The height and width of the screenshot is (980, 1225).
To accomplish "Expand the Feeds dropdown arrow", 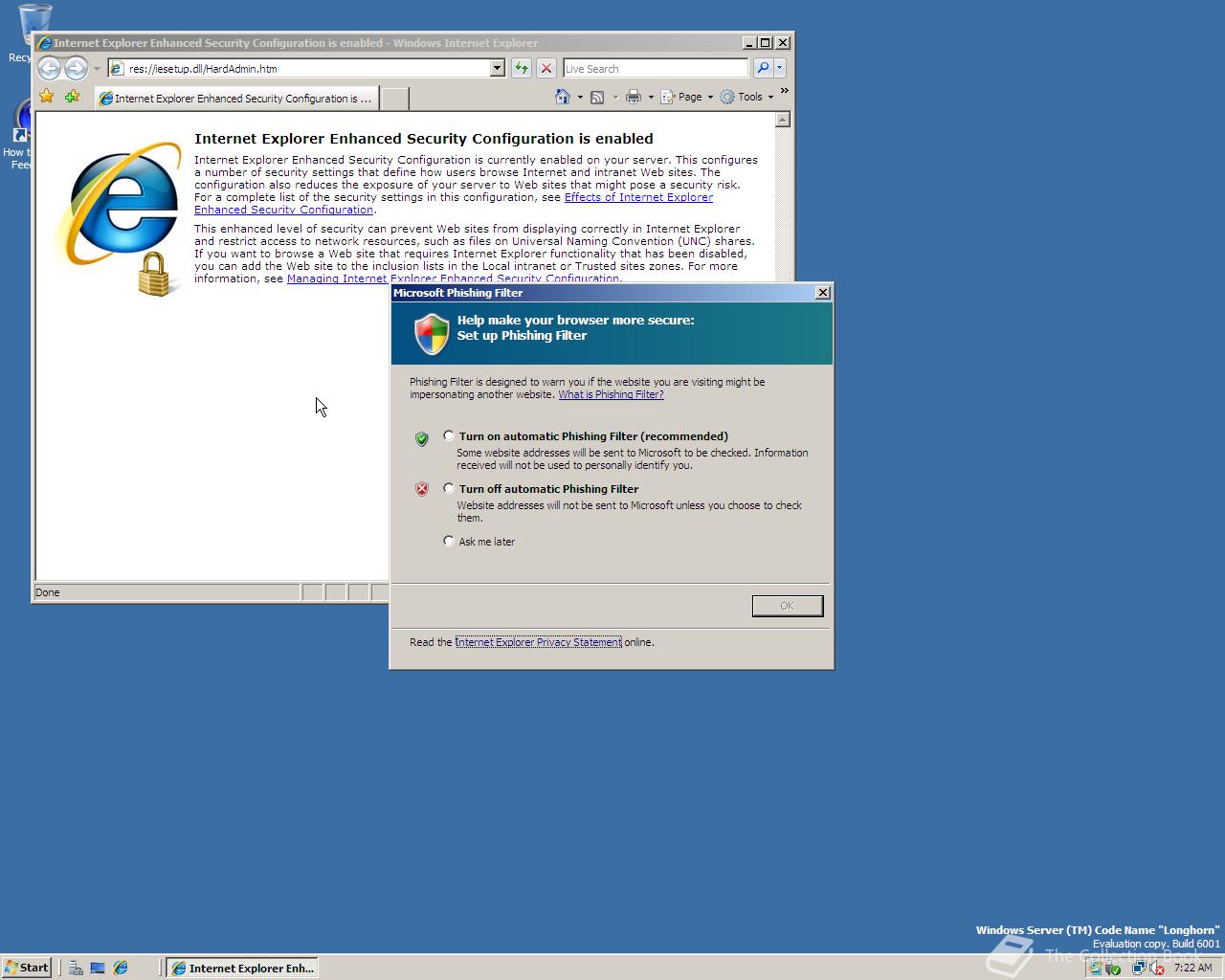I will click(x=614, y=97).
